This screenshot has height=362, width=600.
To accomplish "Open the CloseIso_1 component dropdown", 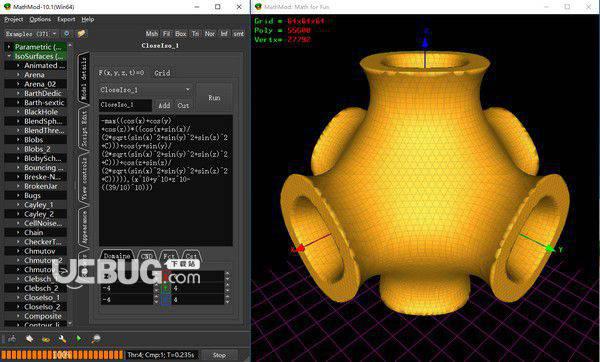I will coord(145,90).
